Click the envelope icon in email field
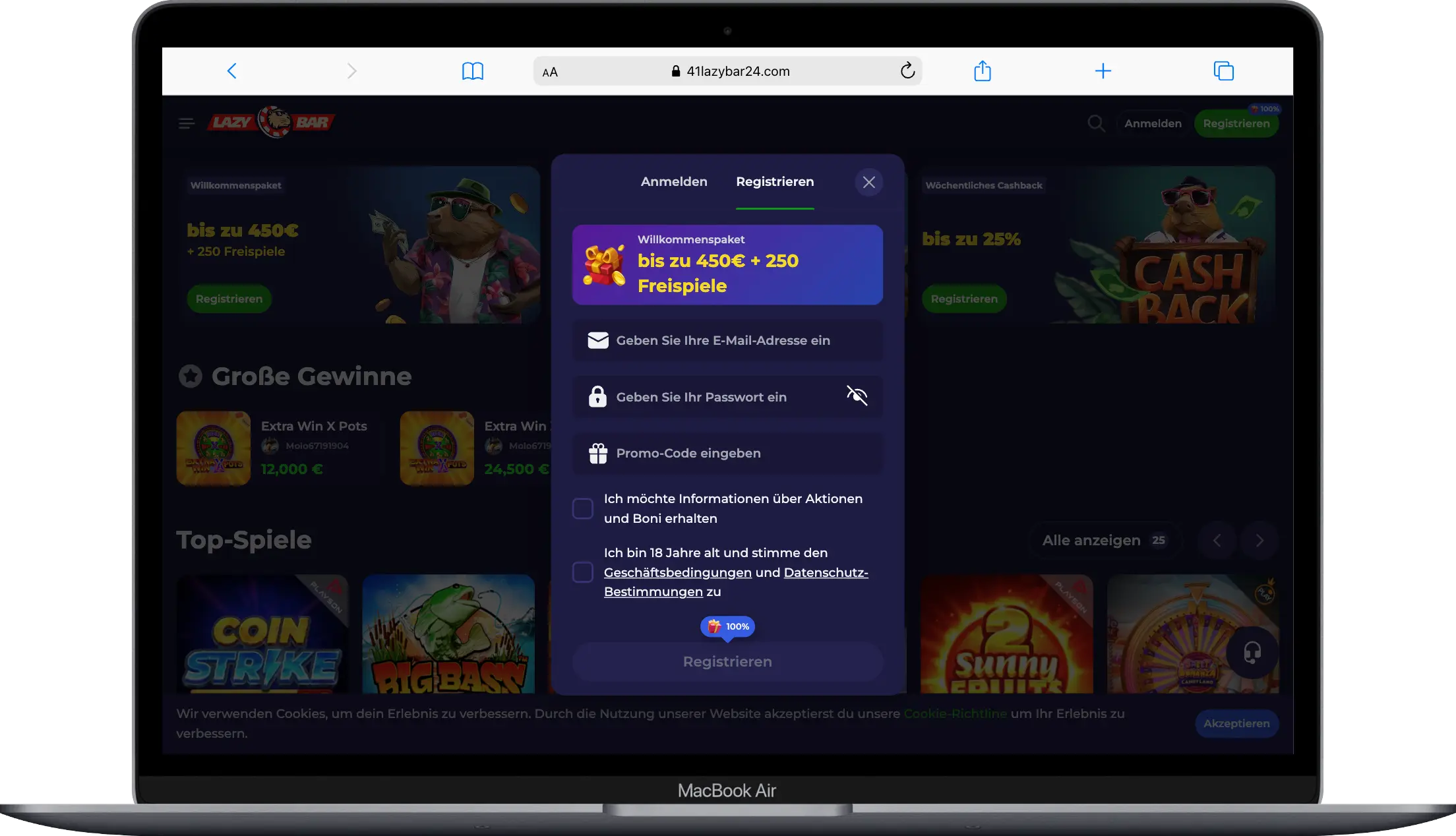The width and height of the screenshot is (1456, 836). (598, 340)
